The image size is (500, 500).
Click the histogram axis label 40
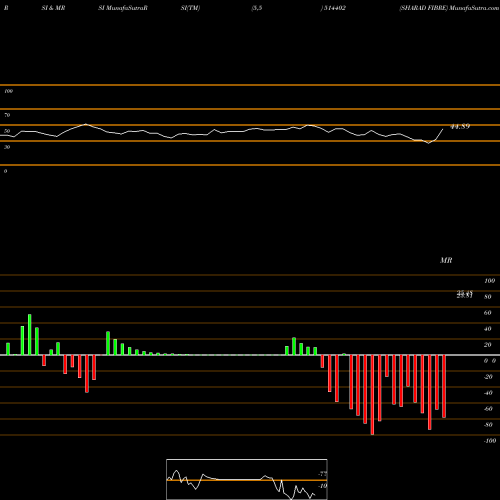[x=488, y=329]
